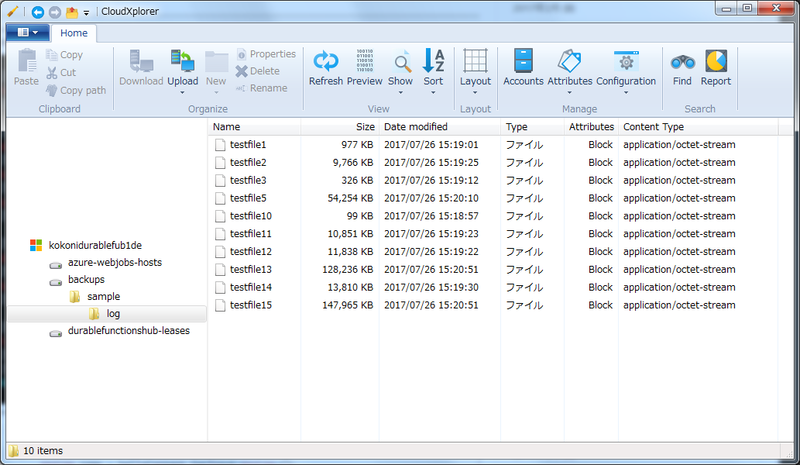Click the New folder icon

pos(216,62)
